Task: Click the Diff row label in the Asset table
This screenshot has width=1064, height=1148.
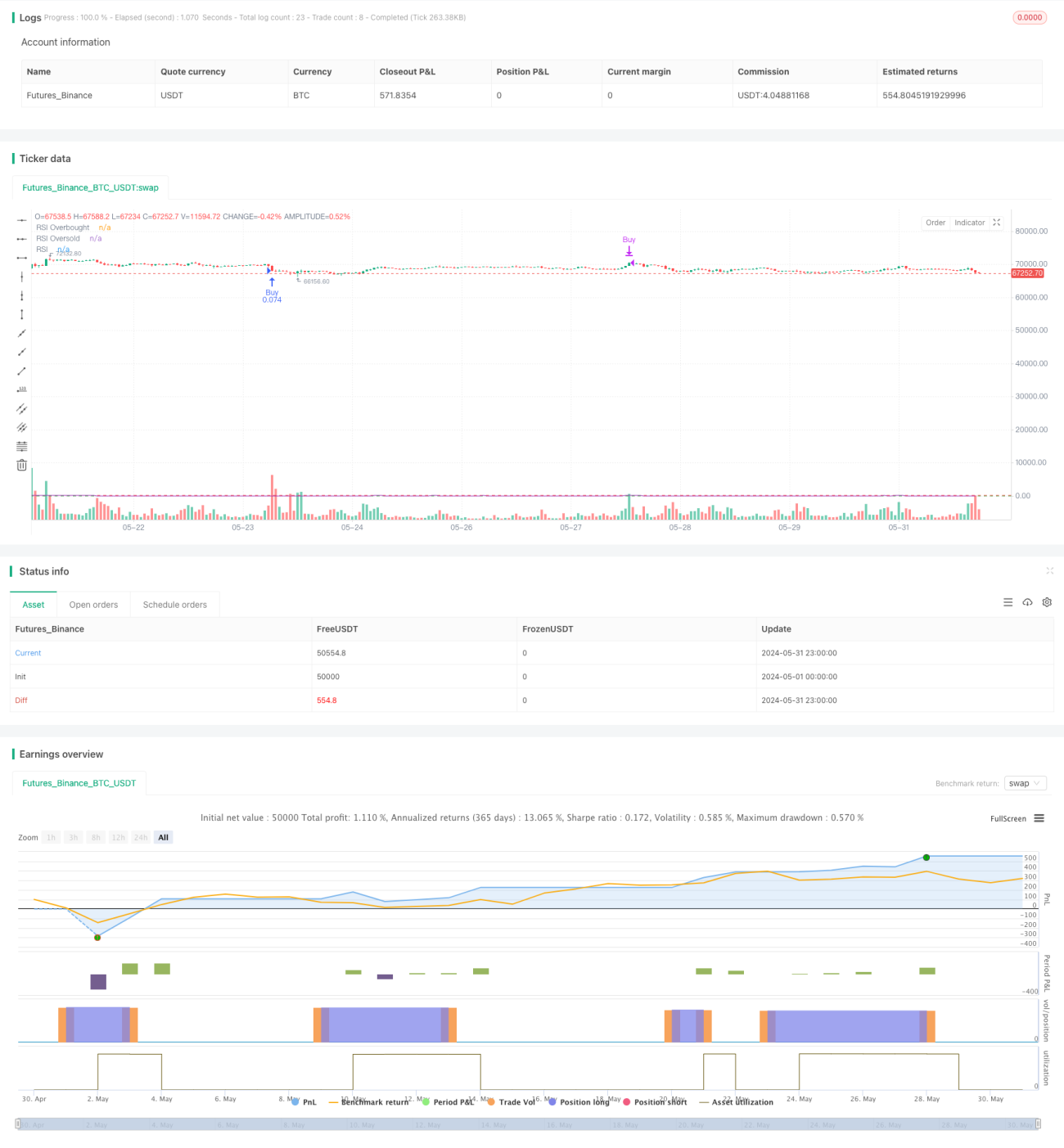Action: pos(21,700)
